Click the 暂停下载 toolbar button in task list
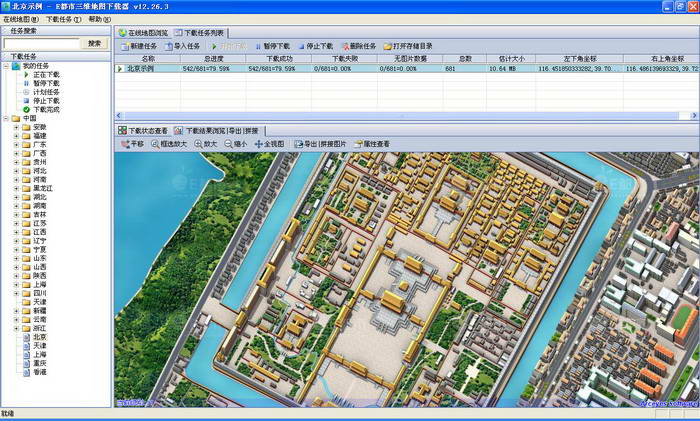Image resolution: width=700 pixels, height=421 pixels. [272, 46]
